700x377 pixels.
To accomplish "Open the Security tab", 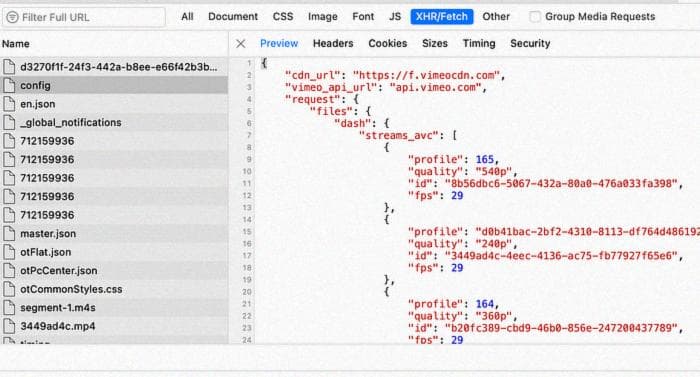I will point(530,43).
